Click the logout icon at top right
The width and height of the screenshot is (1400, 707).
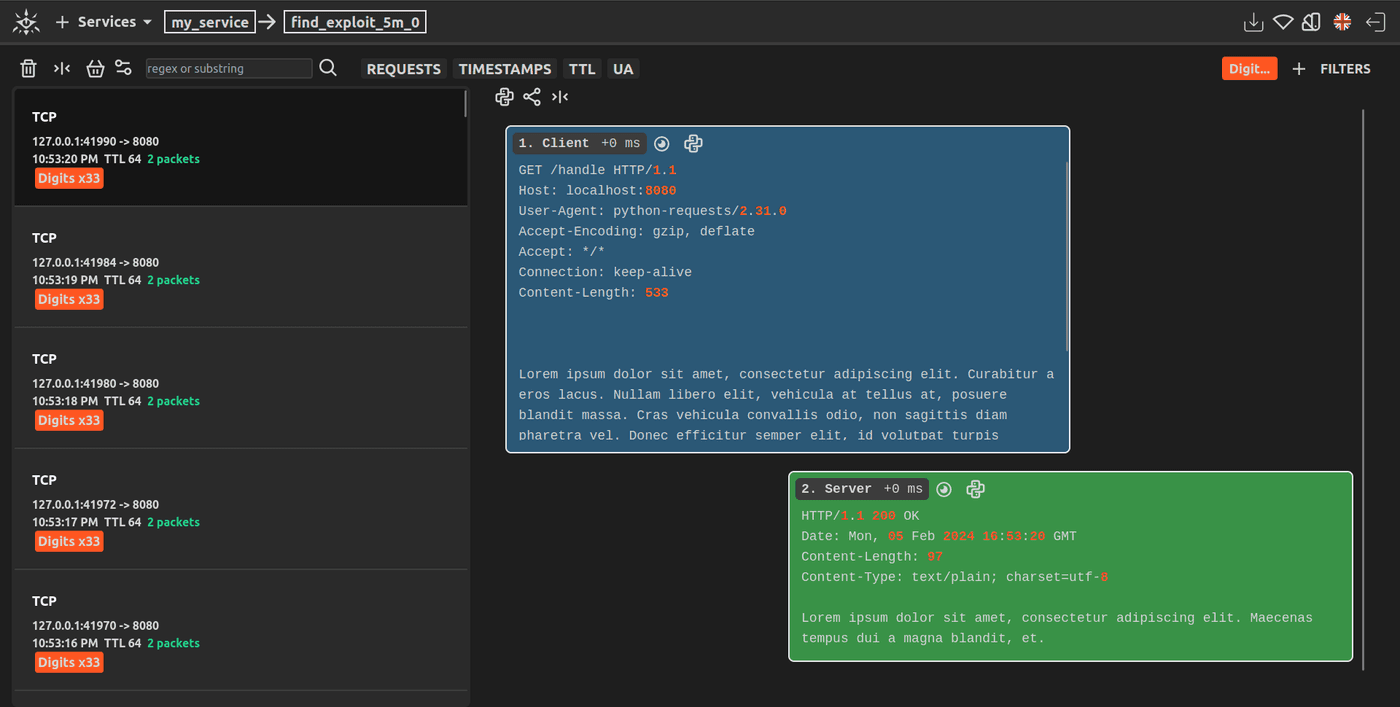pos(1375,22)
